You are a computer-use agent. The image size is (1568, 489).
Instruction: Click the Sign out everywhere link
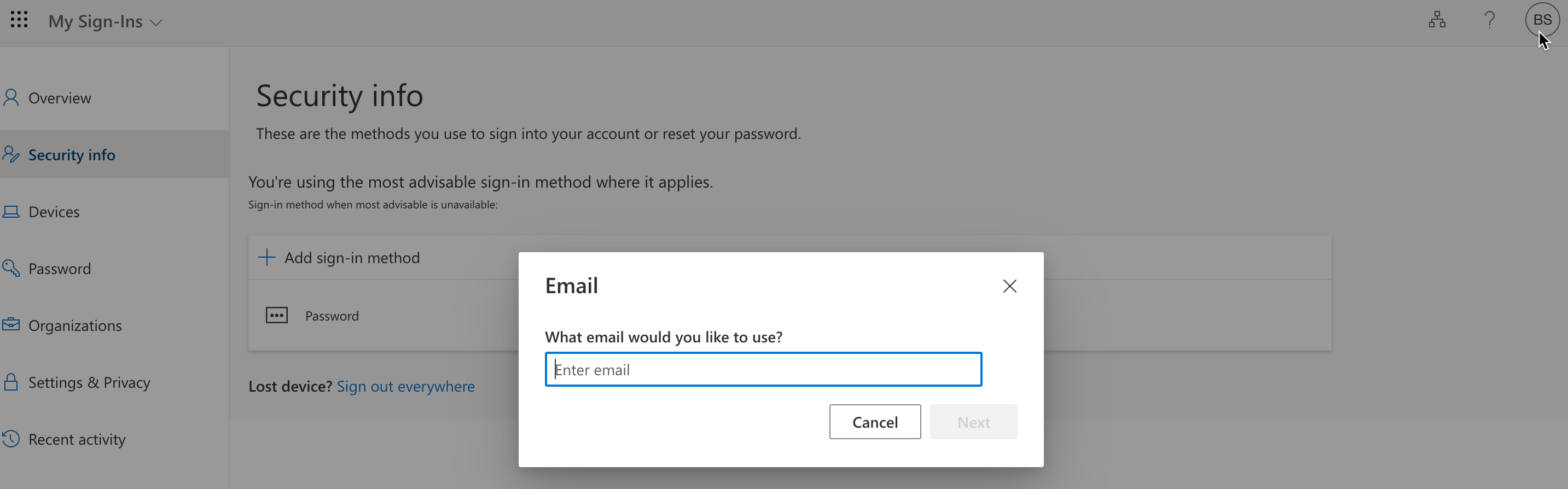405,386
